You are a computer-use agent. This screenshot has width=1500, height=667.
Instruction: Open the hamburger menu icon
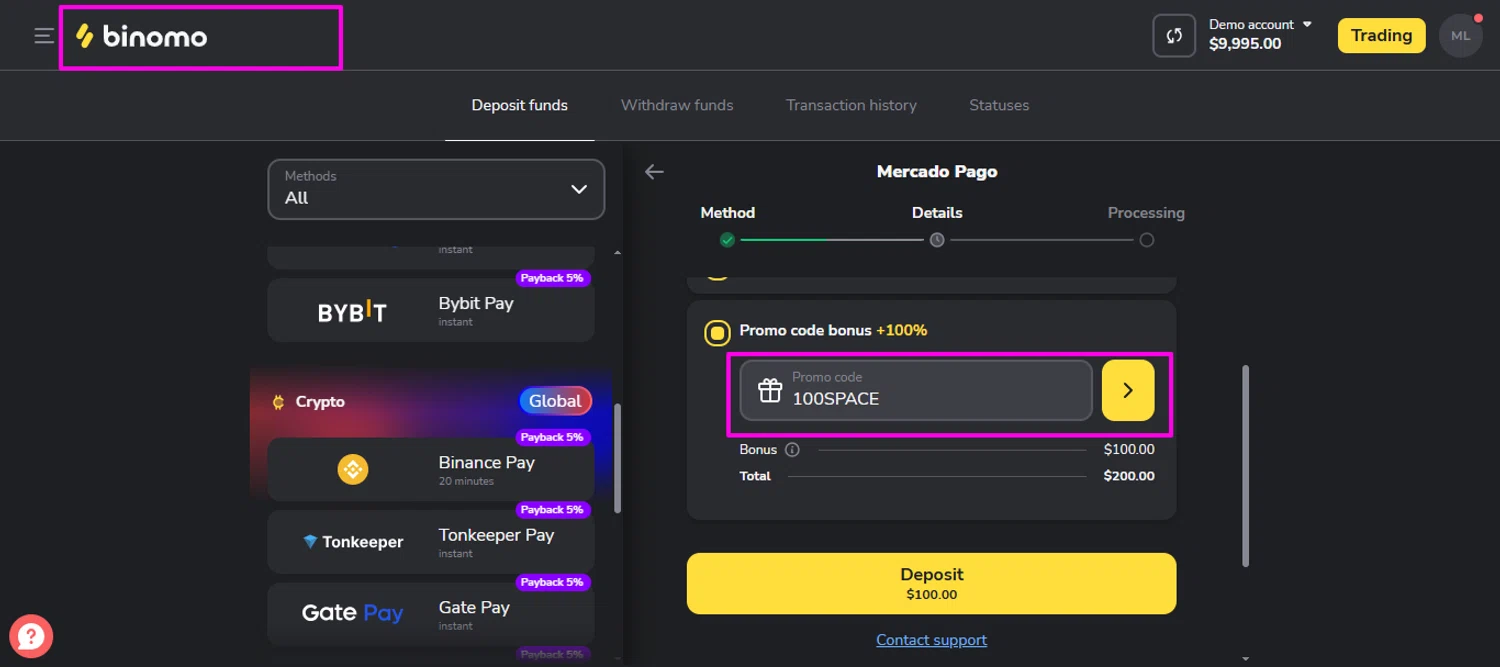click(44, 36)
